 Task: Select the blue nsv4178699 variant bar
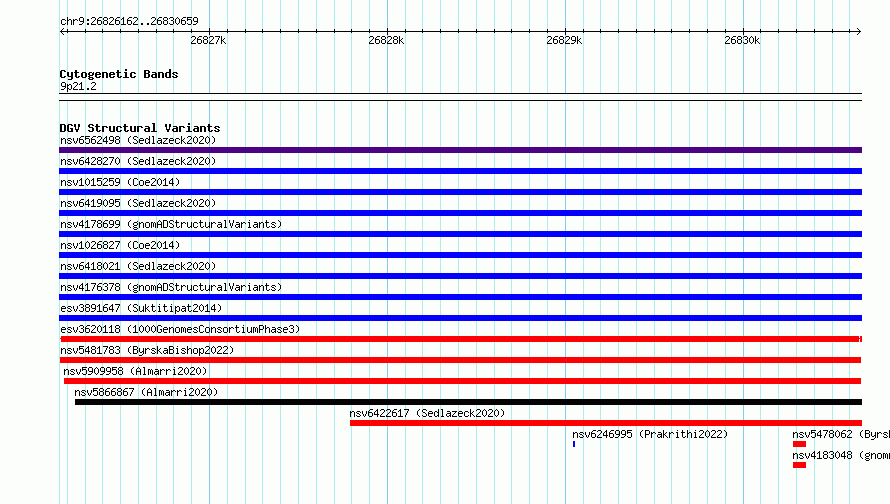(460, 234)
